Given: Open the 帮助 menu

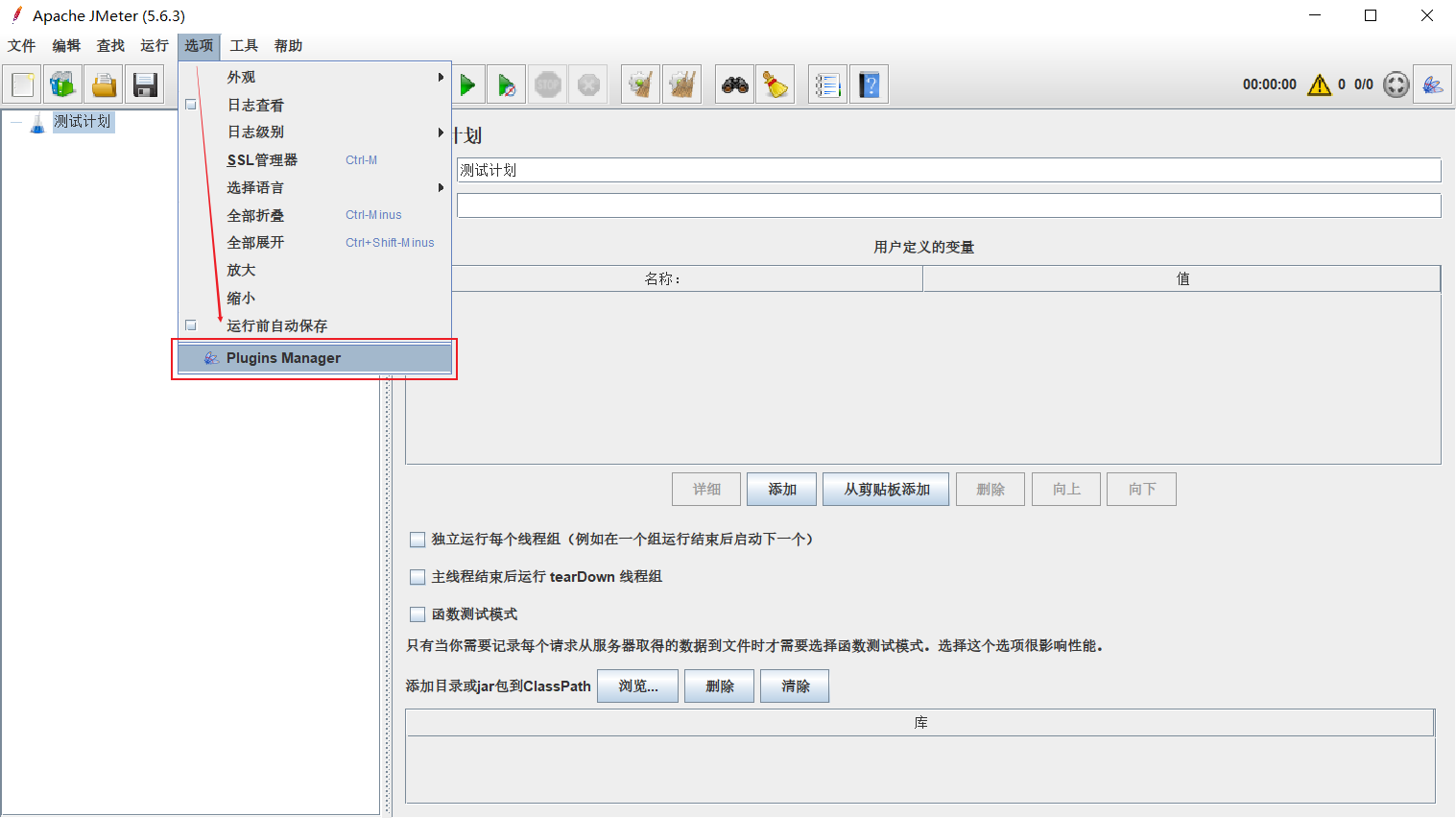Looking at the screenshot, I should [x=288, y=46].
